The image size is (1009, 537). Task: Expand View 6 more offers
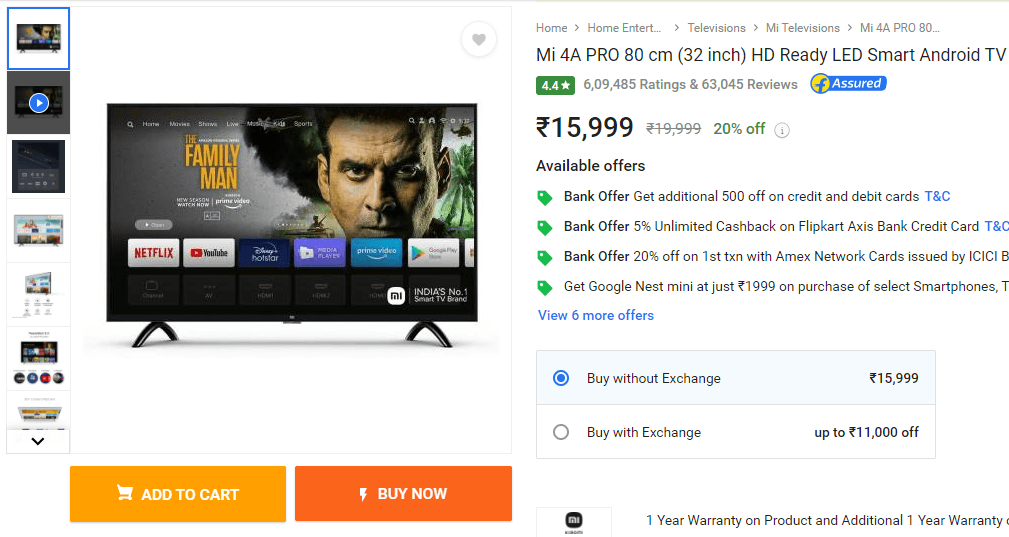596,315
